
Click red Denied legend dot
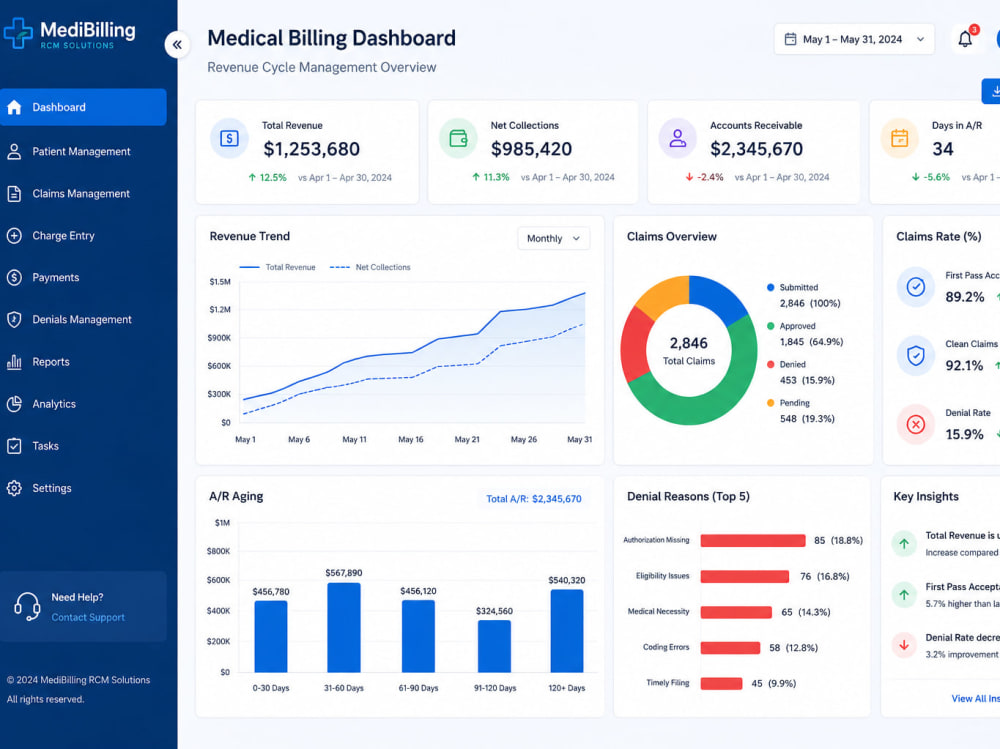click(770, 364)
